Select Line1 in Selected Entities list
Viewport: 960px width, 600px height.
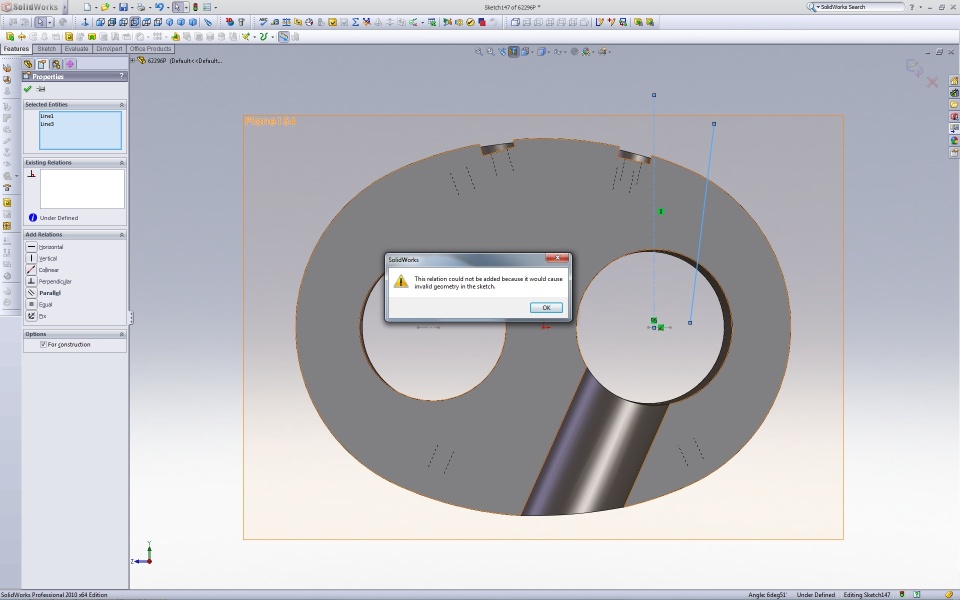click(x=47, y=116)
